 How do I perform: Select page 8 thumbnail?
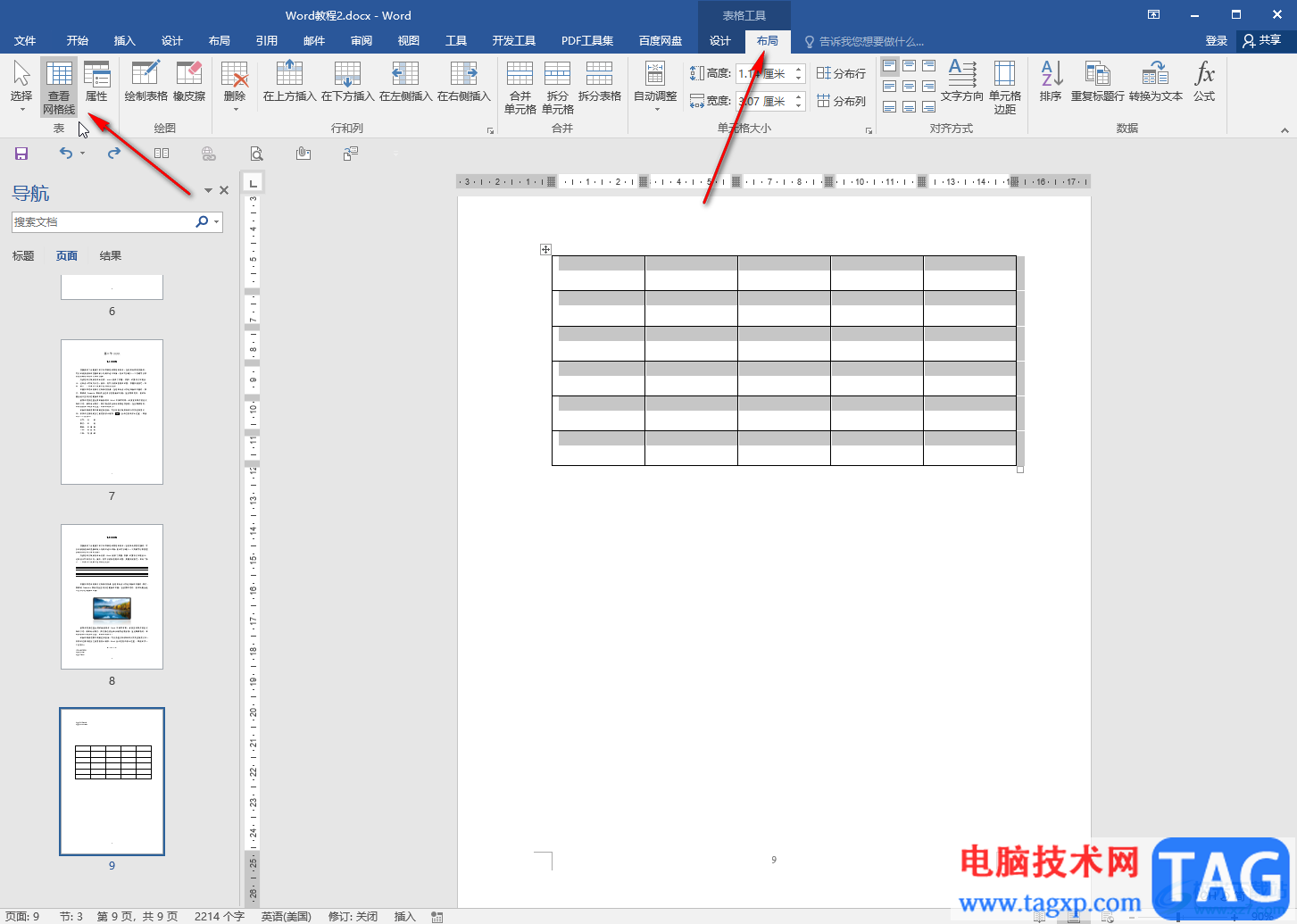[112, 596]
